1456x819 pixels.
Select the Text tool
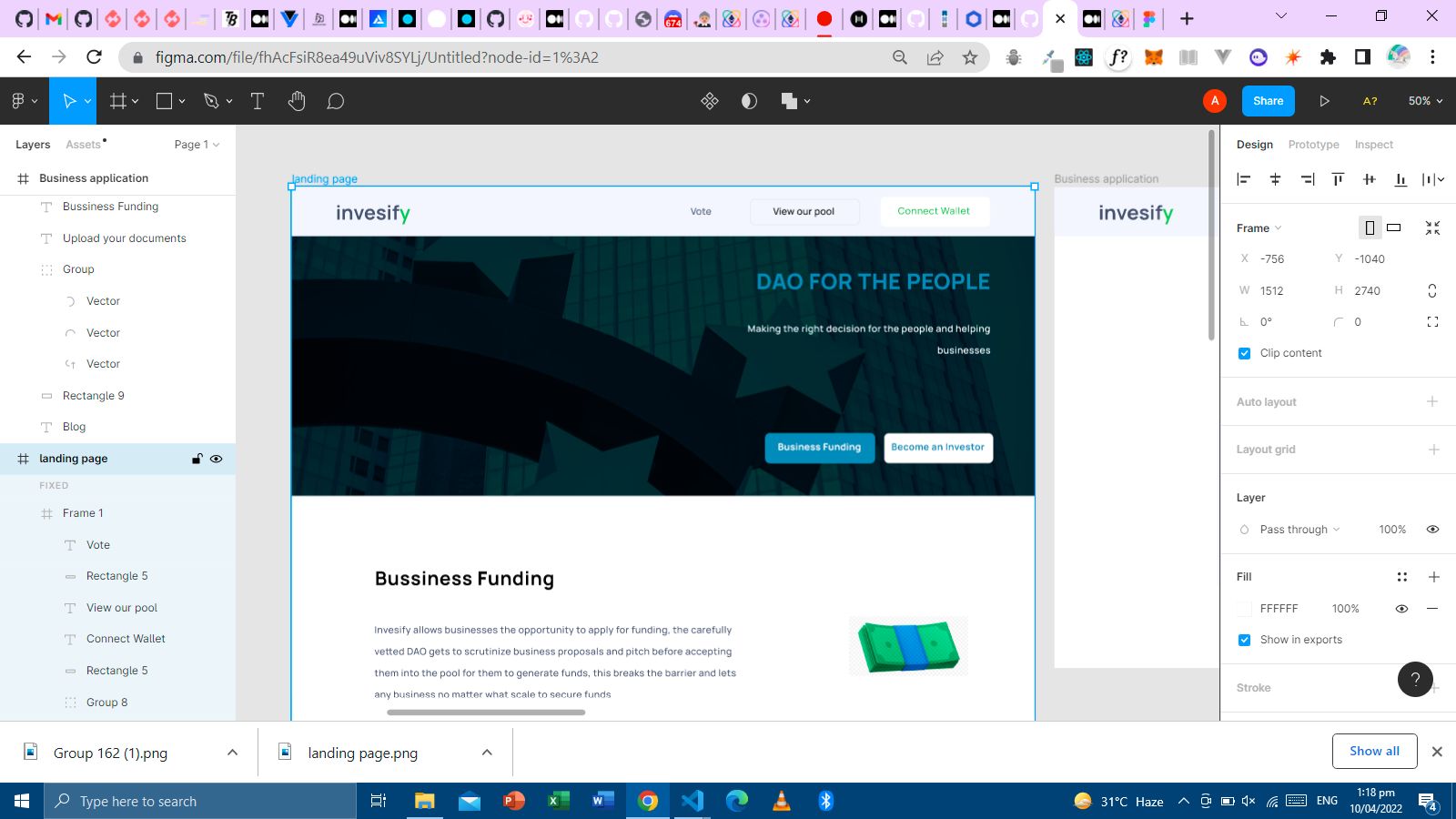pyautogui.click(x=258, y=101)
